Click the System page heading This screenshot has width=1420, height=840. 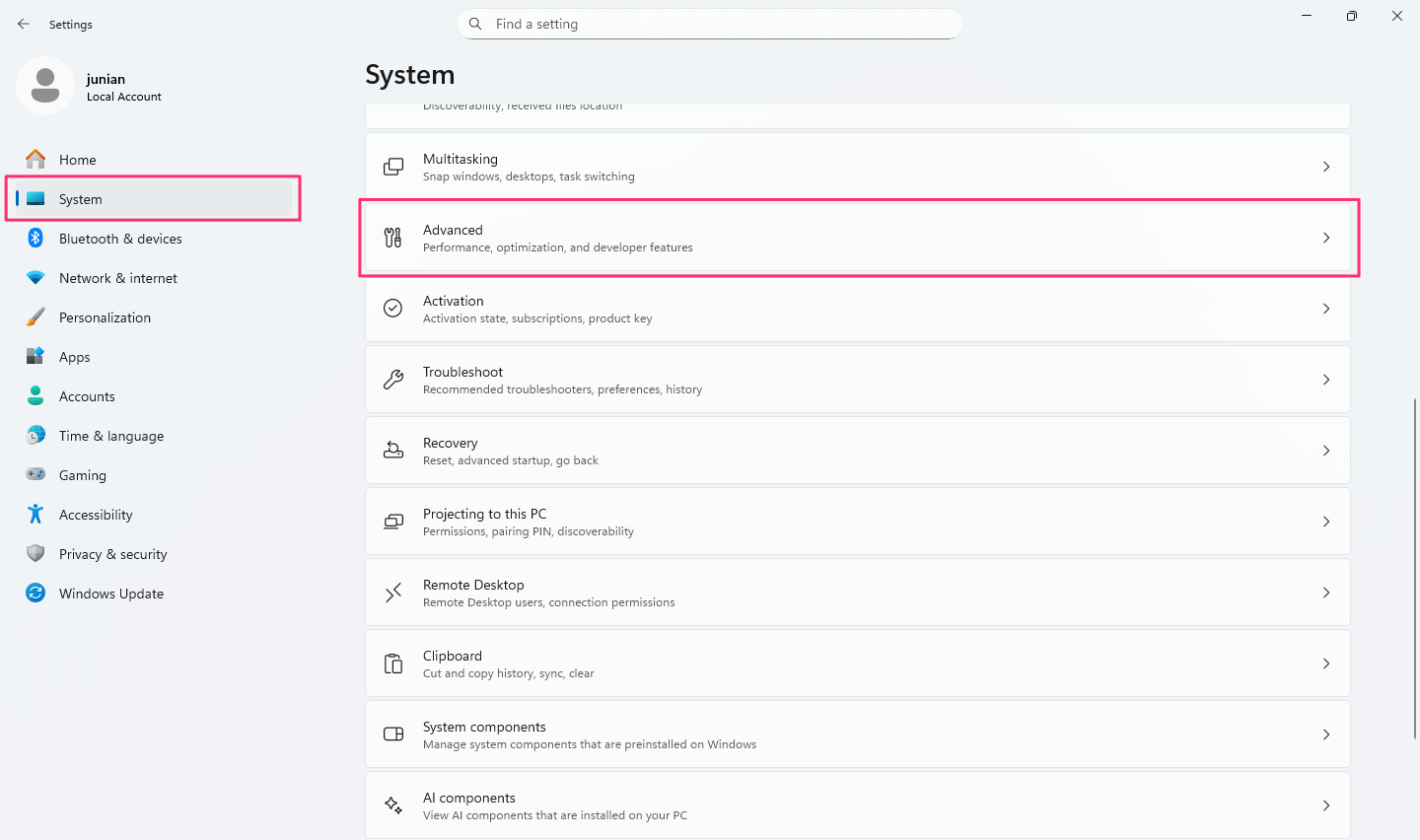pyautogui.click(x=410, y=75)
